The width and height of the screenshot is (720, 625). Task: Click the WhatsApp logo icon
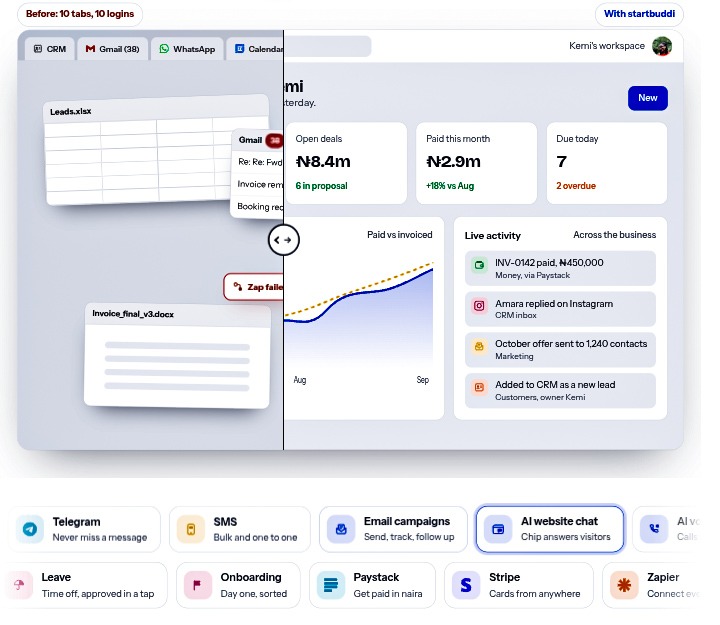click(x=164, y=49)
